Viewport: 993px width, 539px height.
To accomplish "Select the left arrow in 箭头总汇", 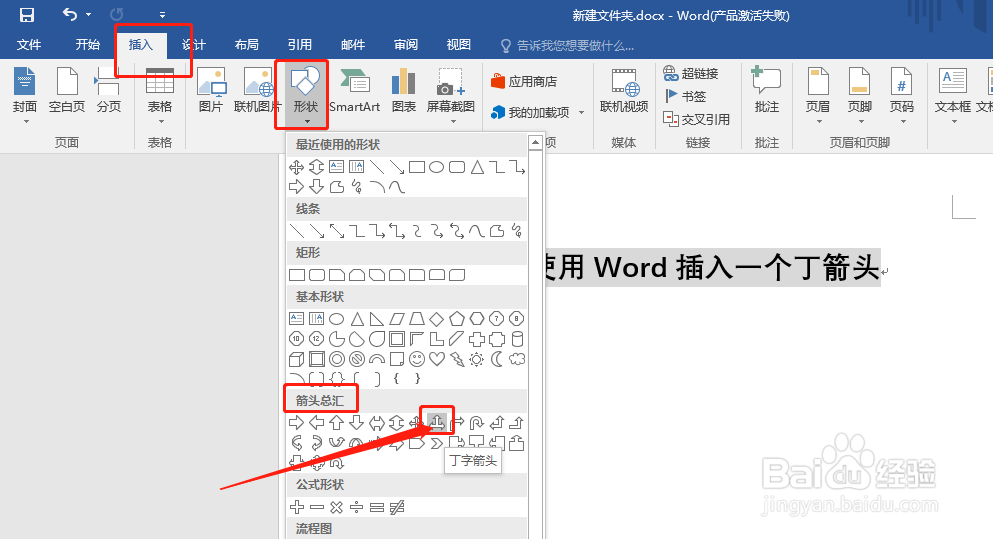I will [317, 422].
